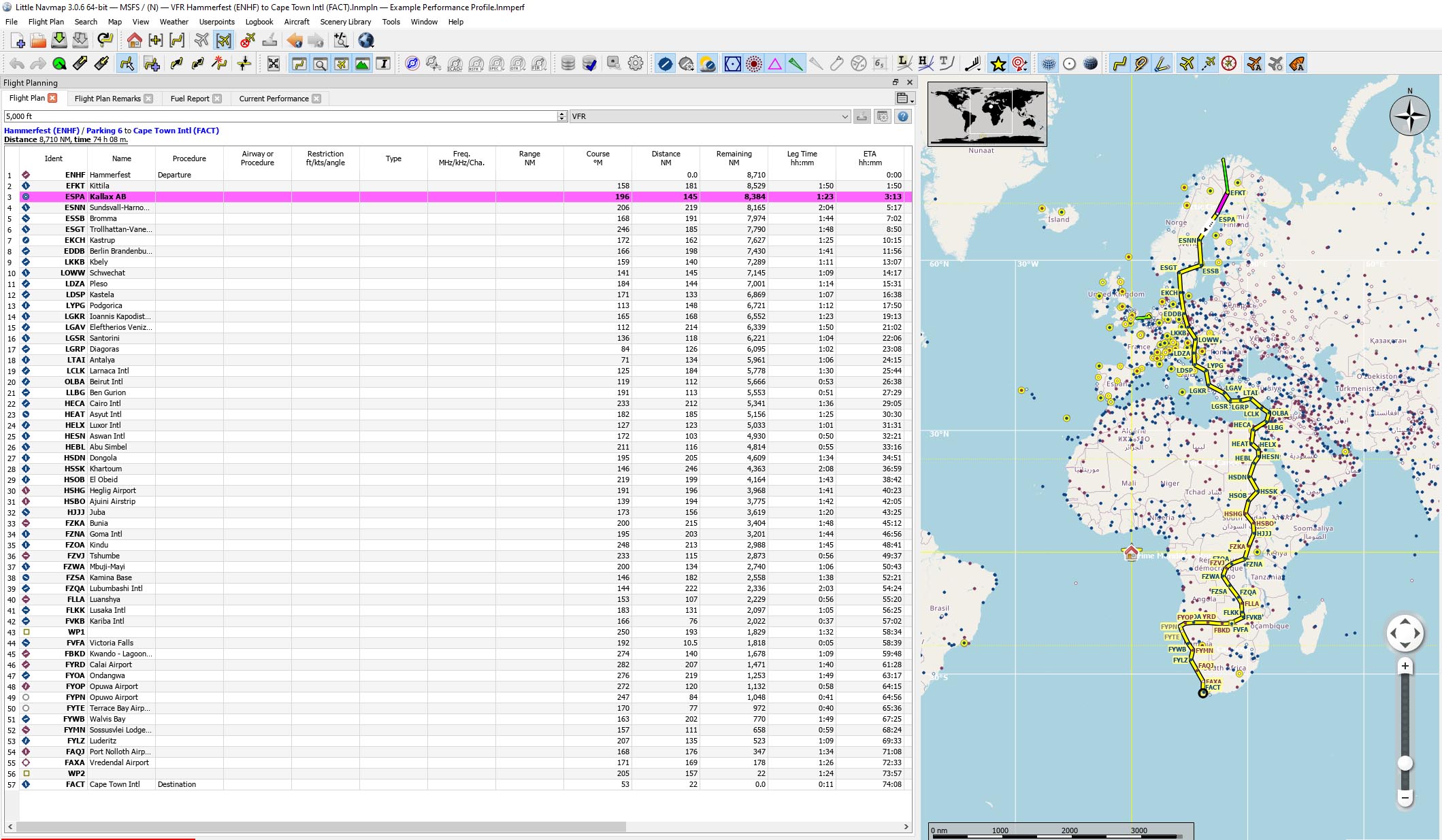The image size is (1442, 840).
Task: Open the online globe map icon
Action: (x=366, y=41)
